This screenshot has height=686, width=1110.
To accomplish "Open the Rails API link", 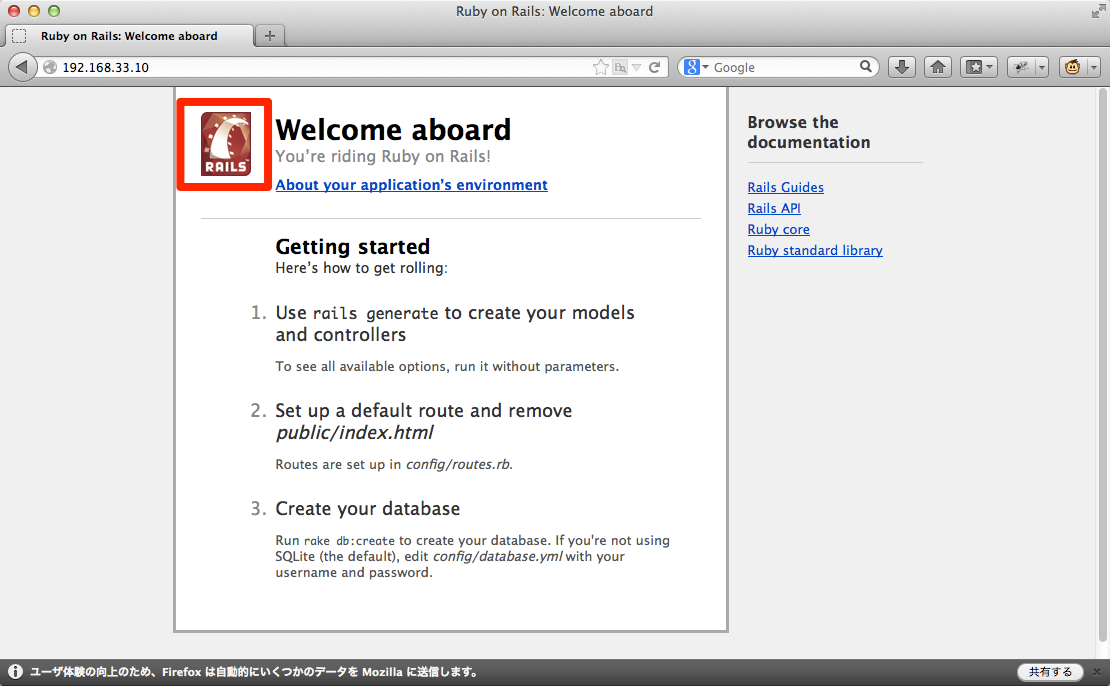I will pyautogui.click(x=774, y=208).
